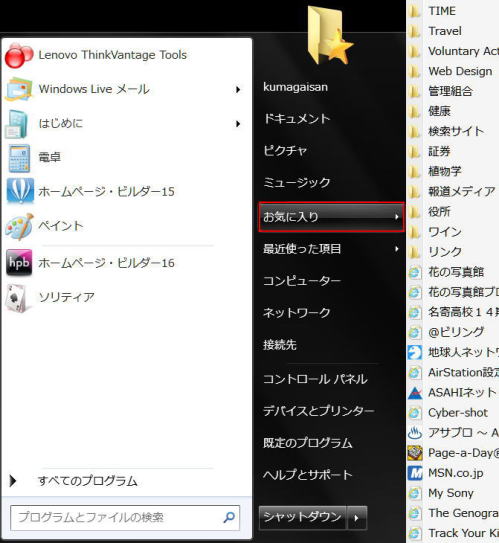Open ネットワーク from Start menu

297,313
